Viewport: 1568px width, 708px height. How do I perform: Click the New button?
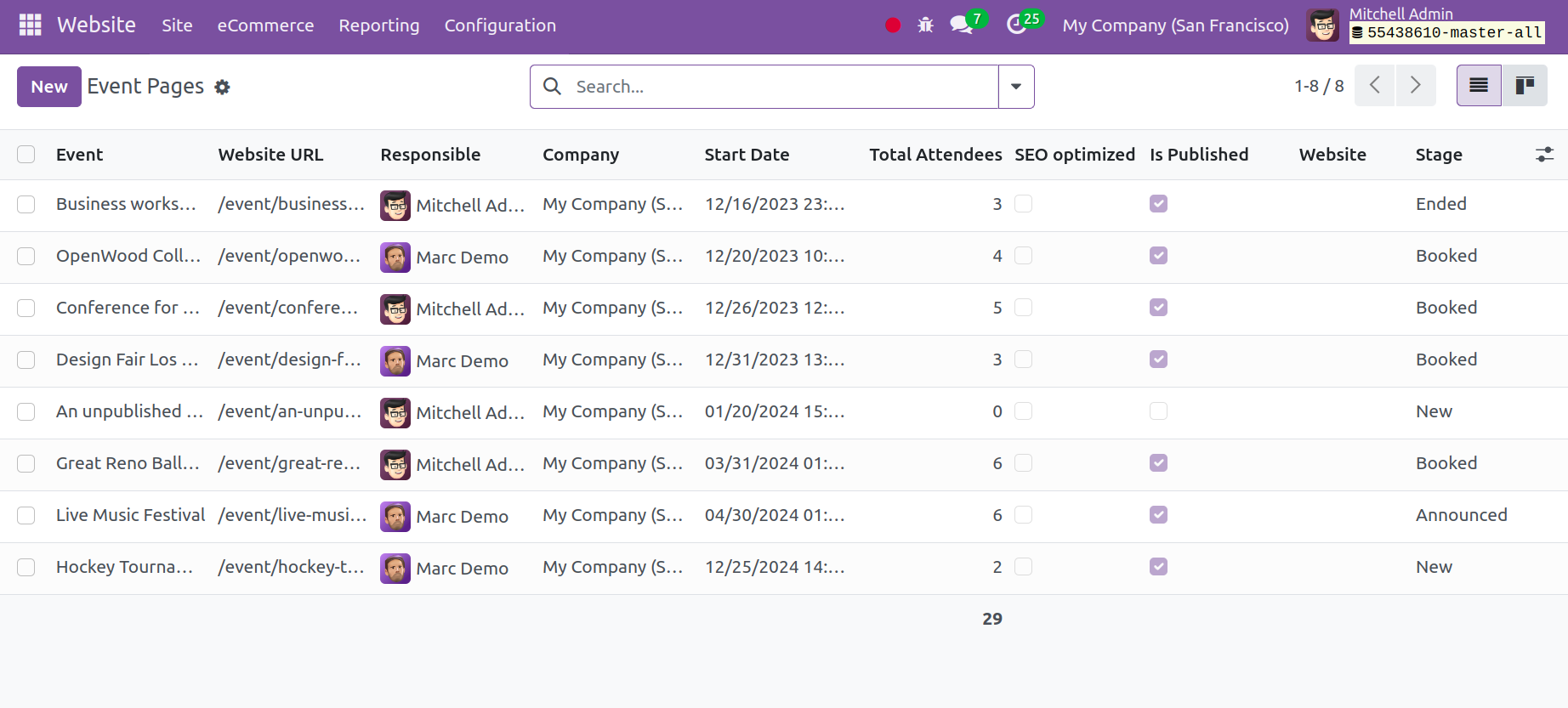pos(49,87)
